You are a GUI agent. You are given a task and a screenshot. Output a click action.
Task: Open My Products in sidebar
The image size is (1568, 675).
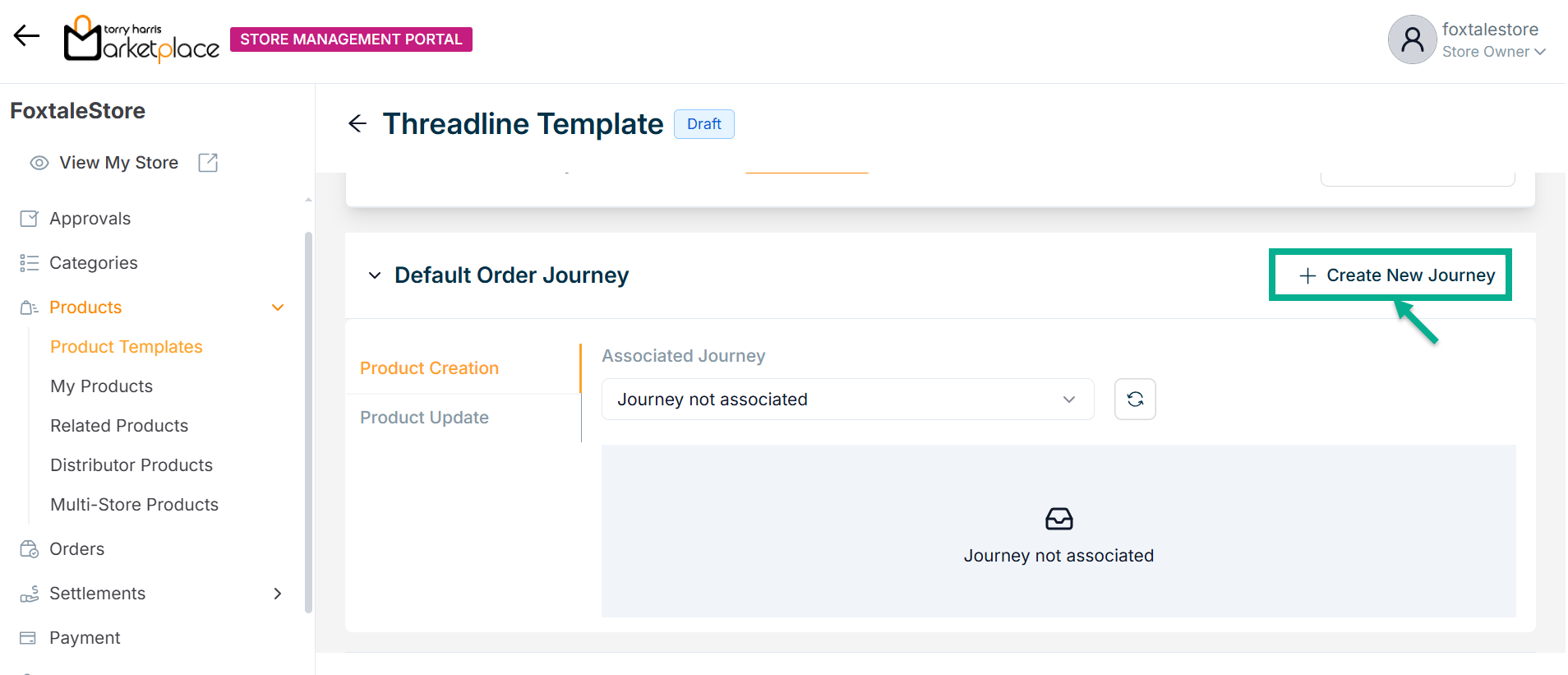pos(101,386)
